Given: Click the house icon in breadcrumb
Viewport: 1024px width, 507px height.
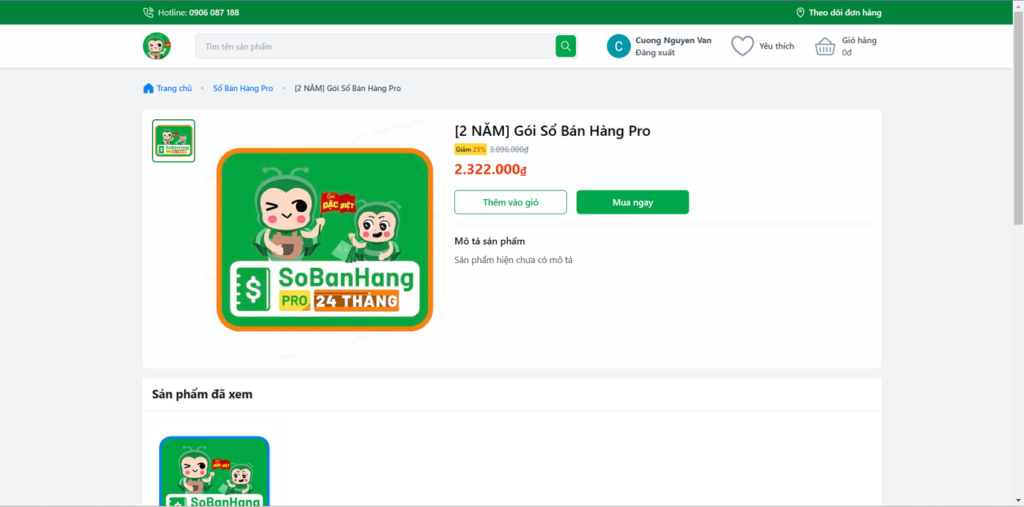Looking at the screenshot, I should [148, 88].
